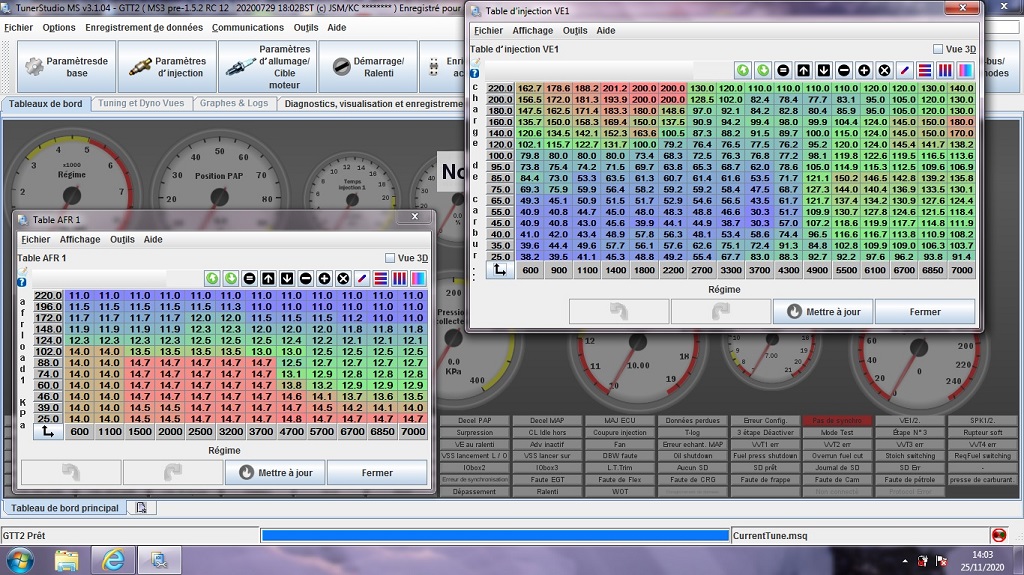Toggle Vue 3D checkbox in Table AFR 1
1024x575 pixels.
point(391,258)
